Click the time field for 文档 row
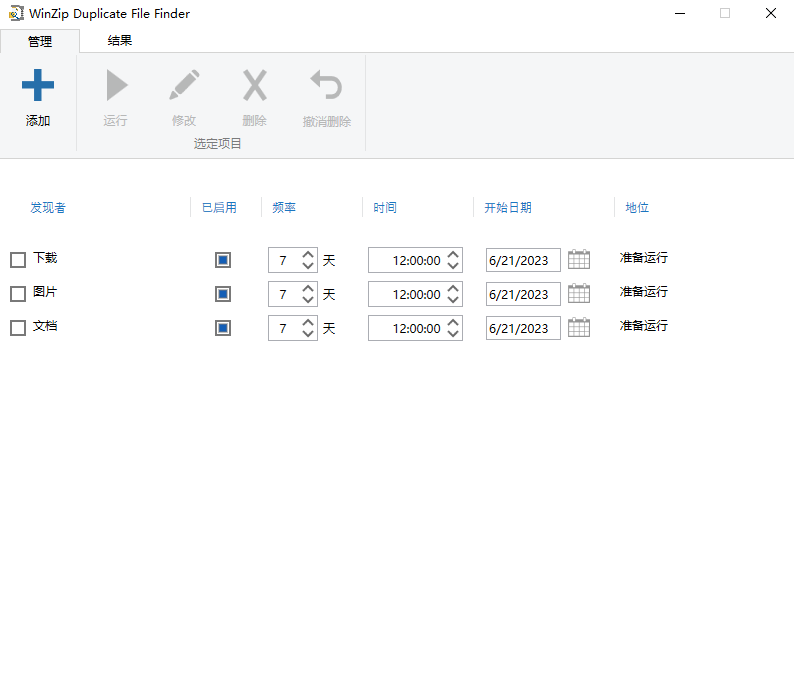 click(406, 328)
